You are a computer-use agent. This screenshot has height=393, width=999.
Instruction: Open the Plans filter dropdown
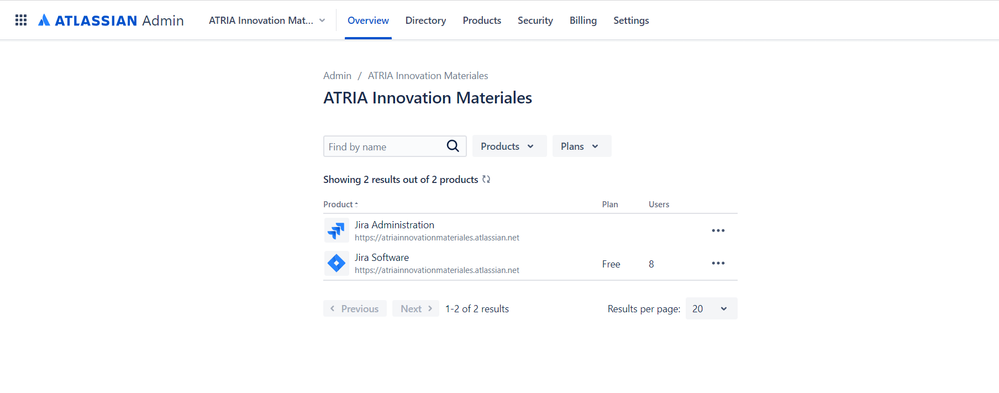point(582,146)
